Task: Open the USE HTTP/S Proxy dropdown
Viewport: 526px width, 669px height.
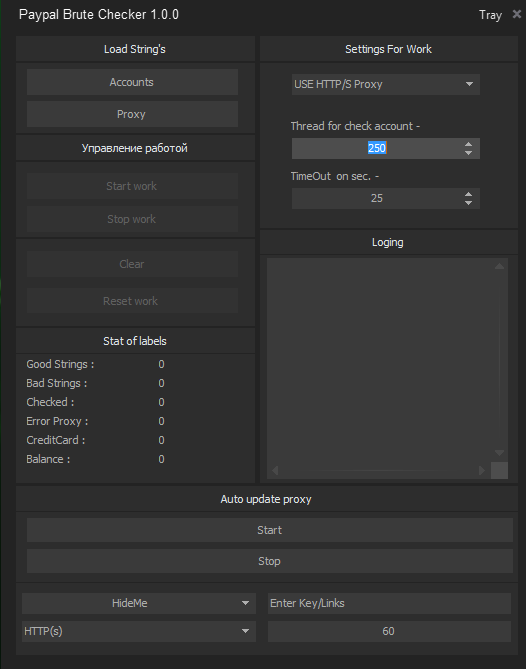Action: pos(386,84)
